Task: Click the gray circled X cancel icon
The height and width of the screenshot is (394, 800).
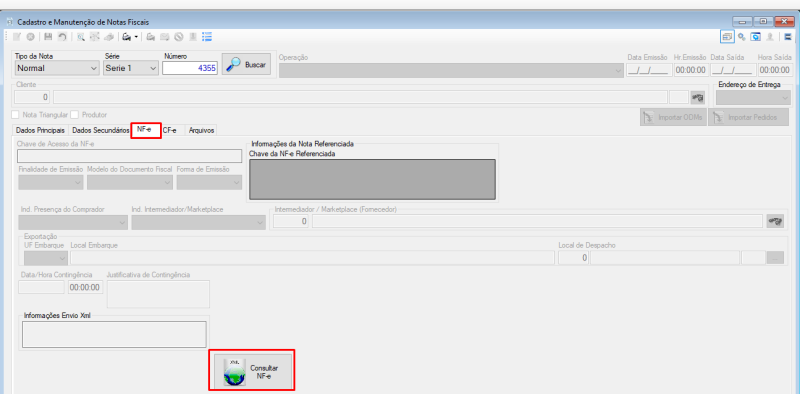Action: click(31, 37)
